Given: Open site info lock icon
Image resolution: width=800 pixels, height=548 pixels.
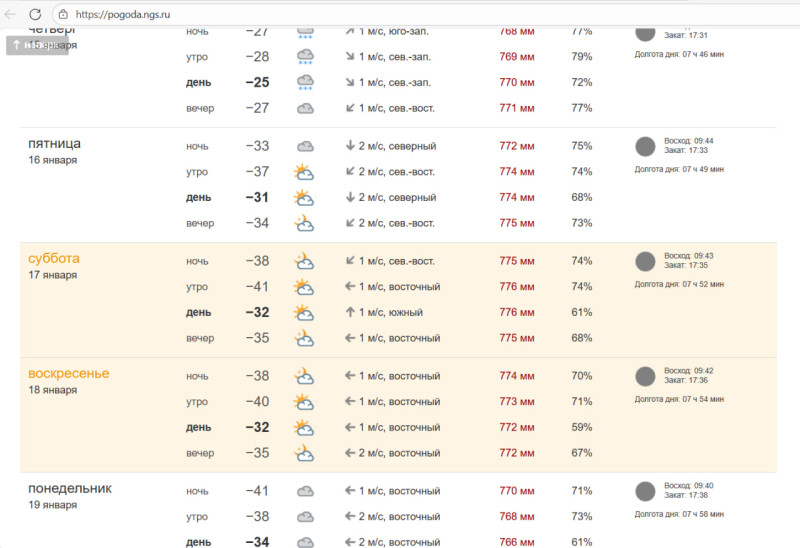Looking at the screenshot, I should [x=63, y=14].
